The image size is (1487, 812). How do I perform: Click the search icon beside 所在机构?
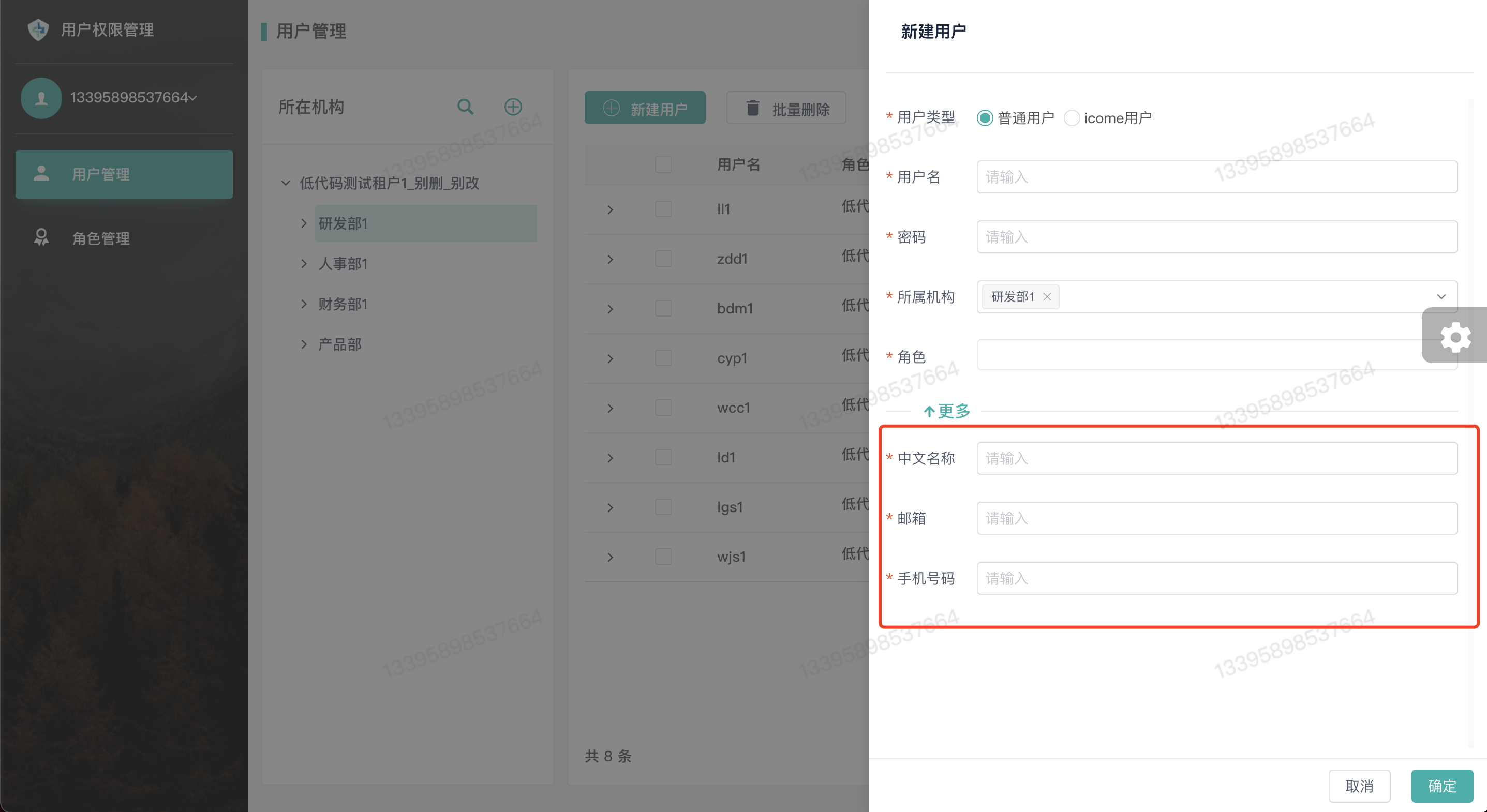465,107
